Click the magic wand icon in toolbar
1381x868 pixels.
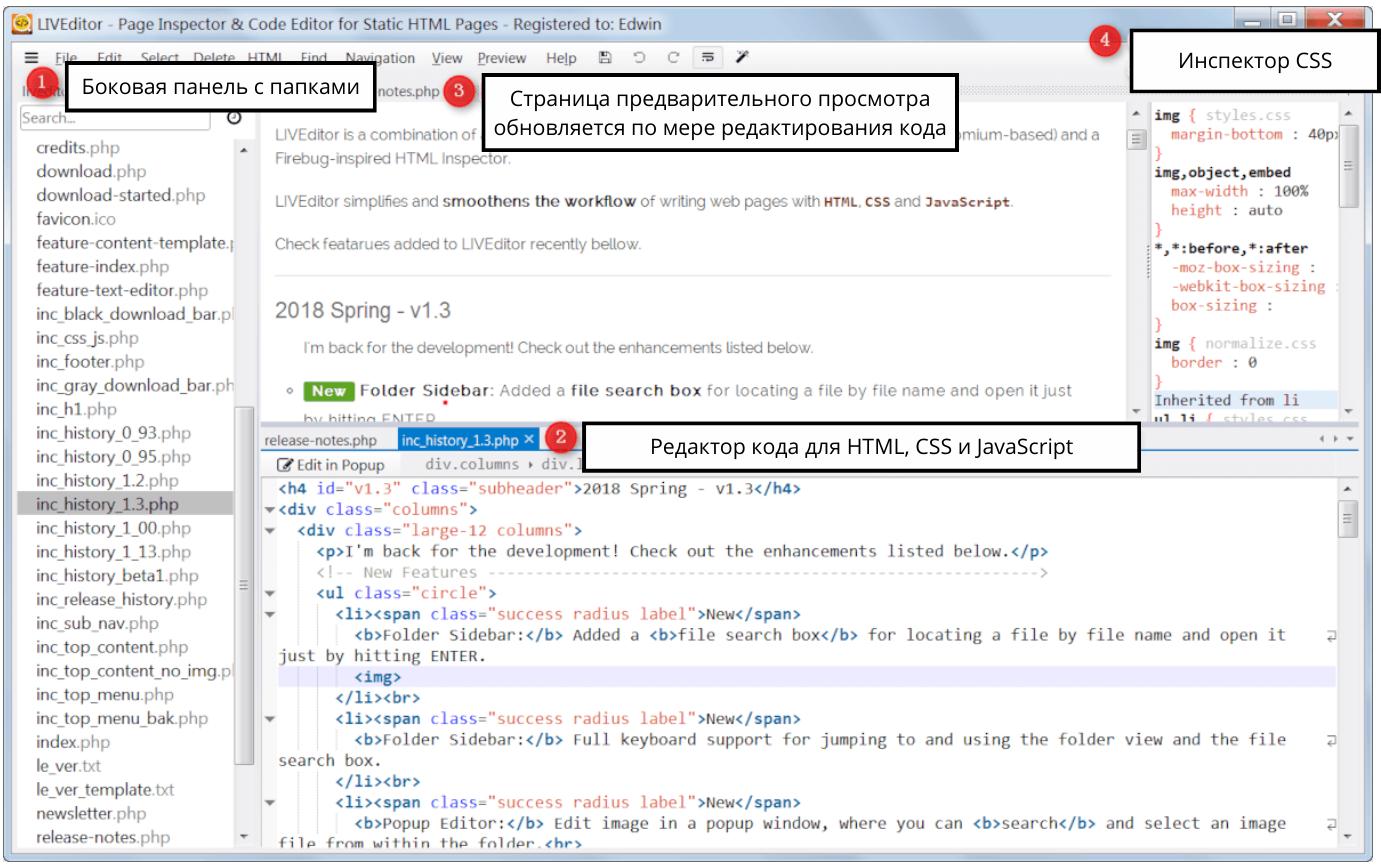click(743, 59)
